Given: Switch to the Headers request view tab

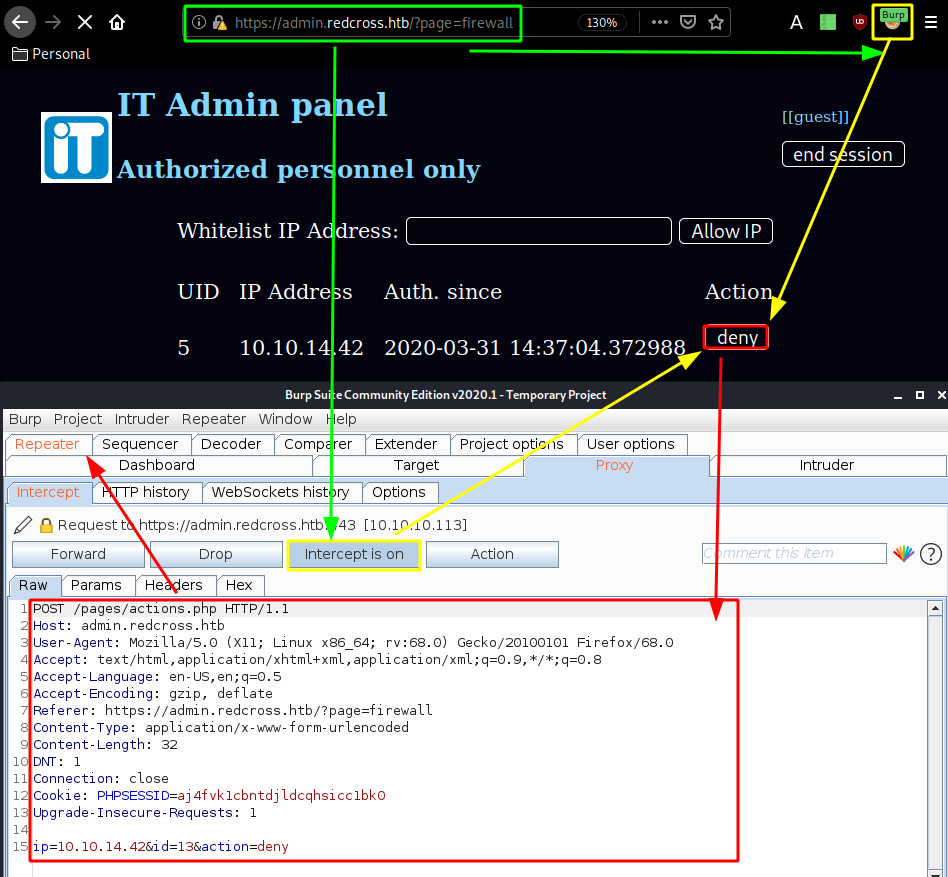Looking at the screenshot, I should [174, 585].
